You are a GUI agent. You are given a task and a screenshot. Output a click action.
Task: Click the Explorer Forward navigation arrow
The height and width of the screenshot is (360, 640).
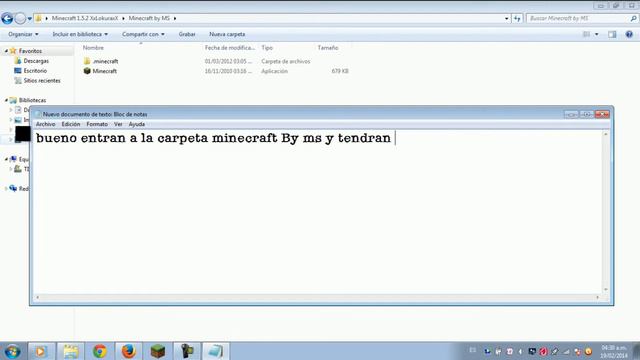pyautogui.click(x=20, y=18)
